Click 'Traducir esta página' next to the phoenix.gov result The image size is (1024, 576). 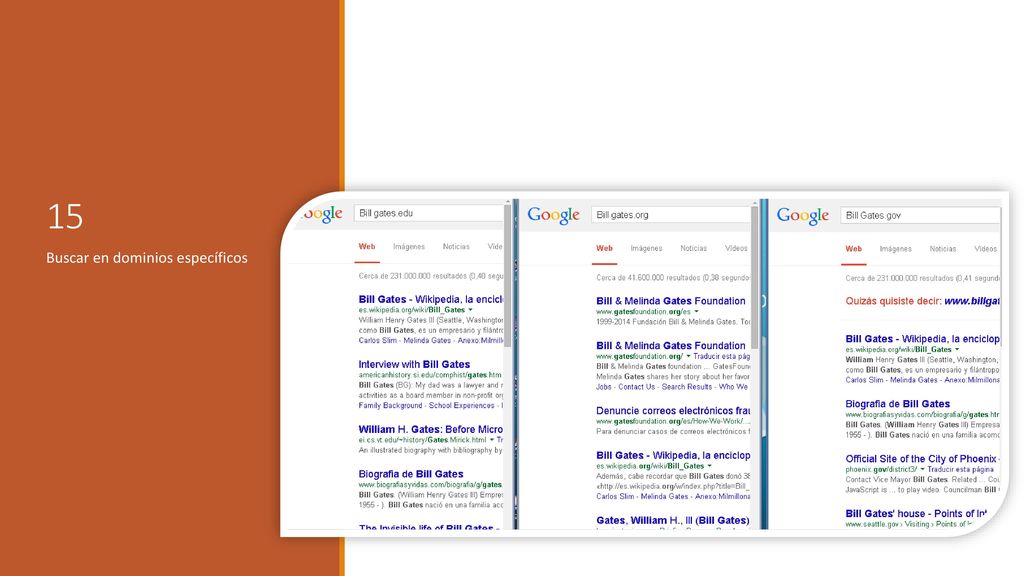(x=961, y=470)
